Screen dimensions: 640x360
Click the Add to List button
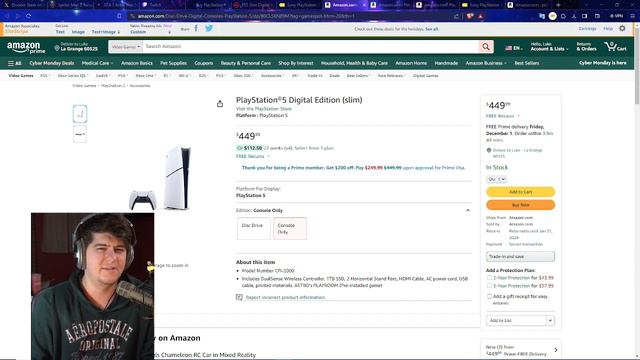coord(516,320)
